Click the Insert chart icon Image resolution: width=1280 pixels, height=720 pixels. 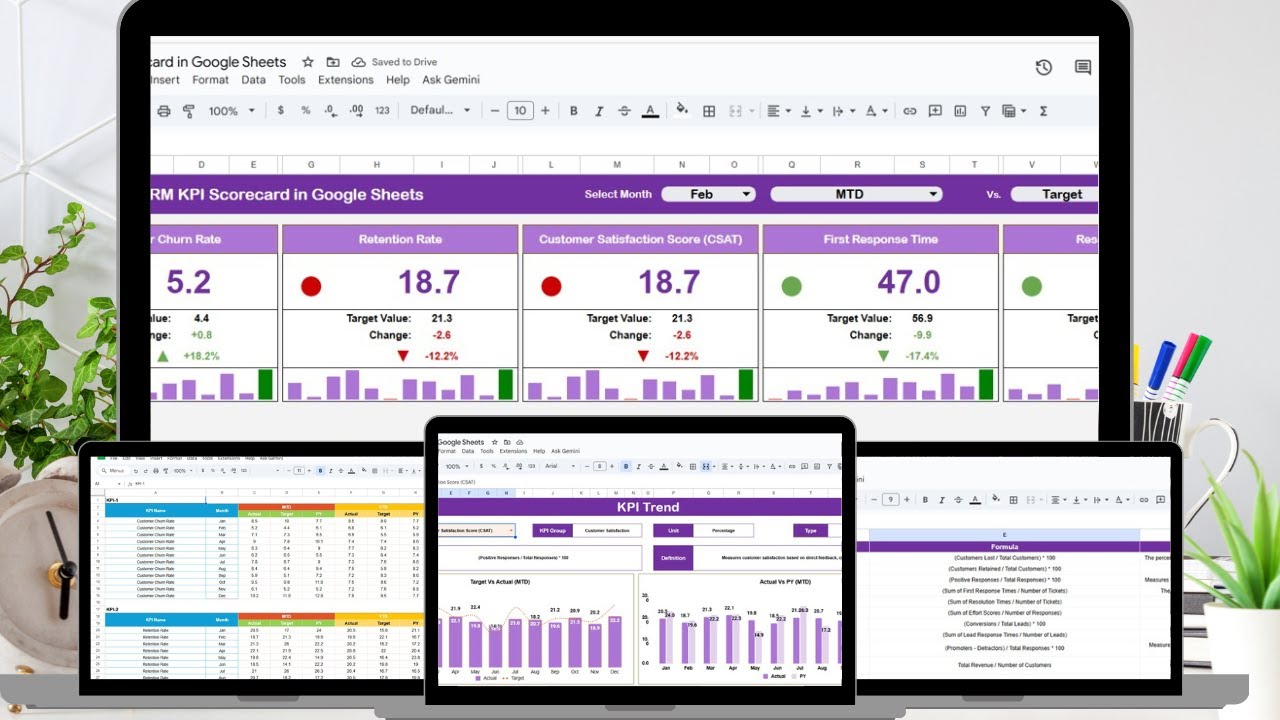pos(960,111)
